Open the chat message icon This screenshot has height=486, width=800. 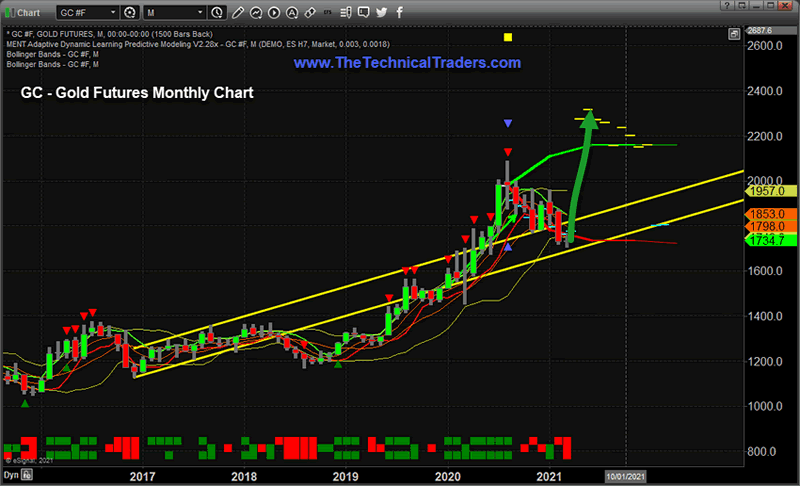click(x=364, y=13)
